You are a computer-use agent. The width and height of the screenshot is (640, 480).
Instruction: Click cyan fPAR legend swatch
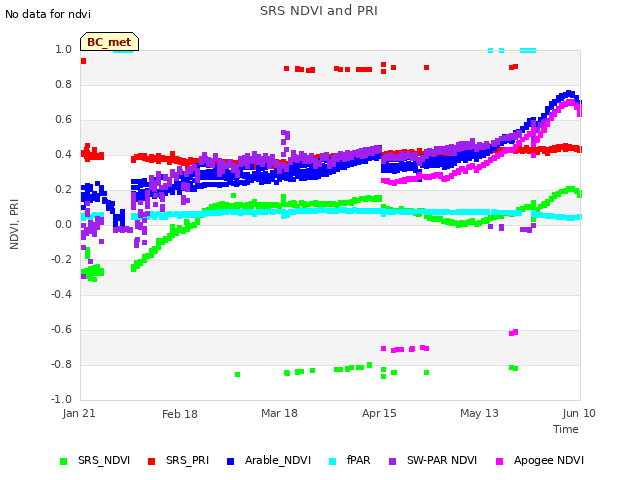click(x=333, y=461)
